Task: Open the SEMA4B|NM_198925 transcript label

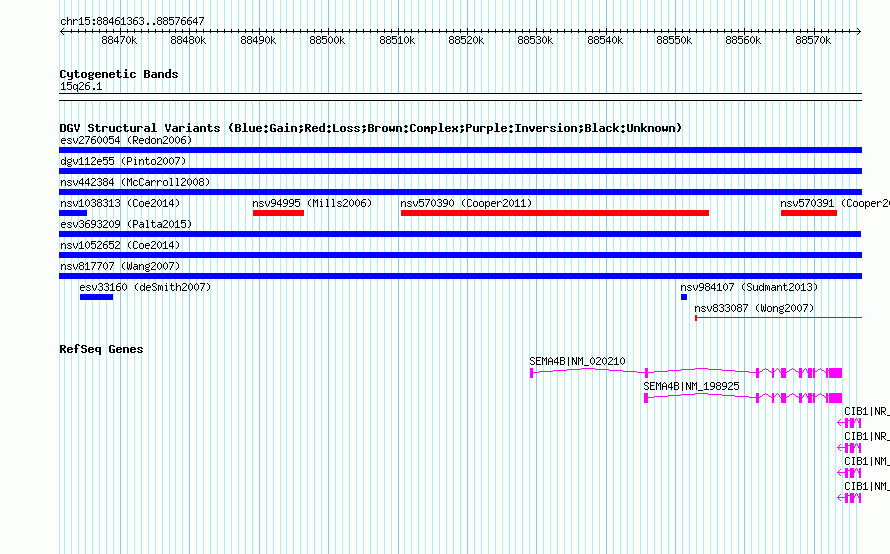Action: click(691, 386)
